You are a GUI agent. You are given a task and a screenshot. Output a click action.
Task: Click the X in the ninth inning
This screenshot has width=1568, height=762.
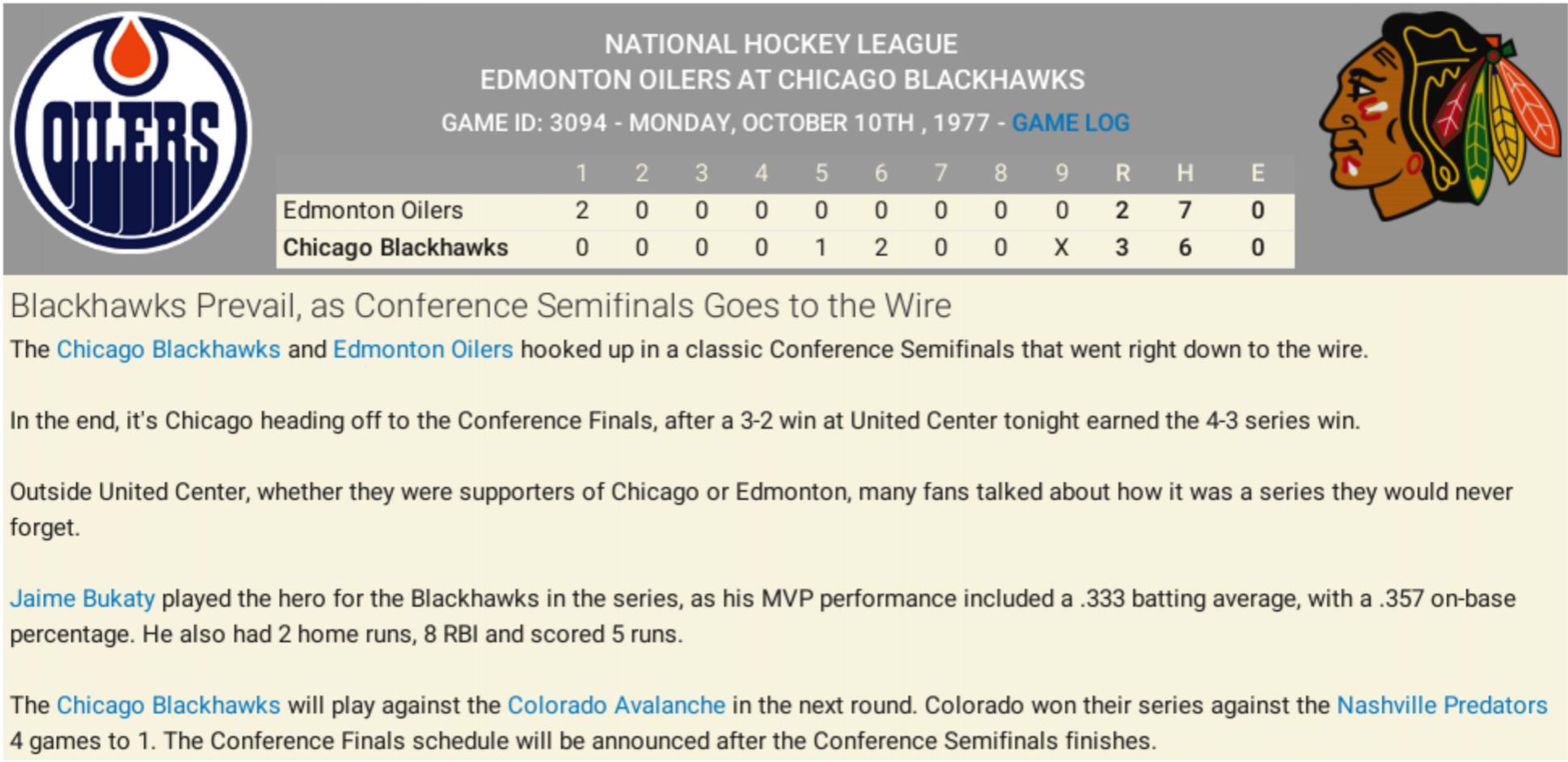(1061, 248)
